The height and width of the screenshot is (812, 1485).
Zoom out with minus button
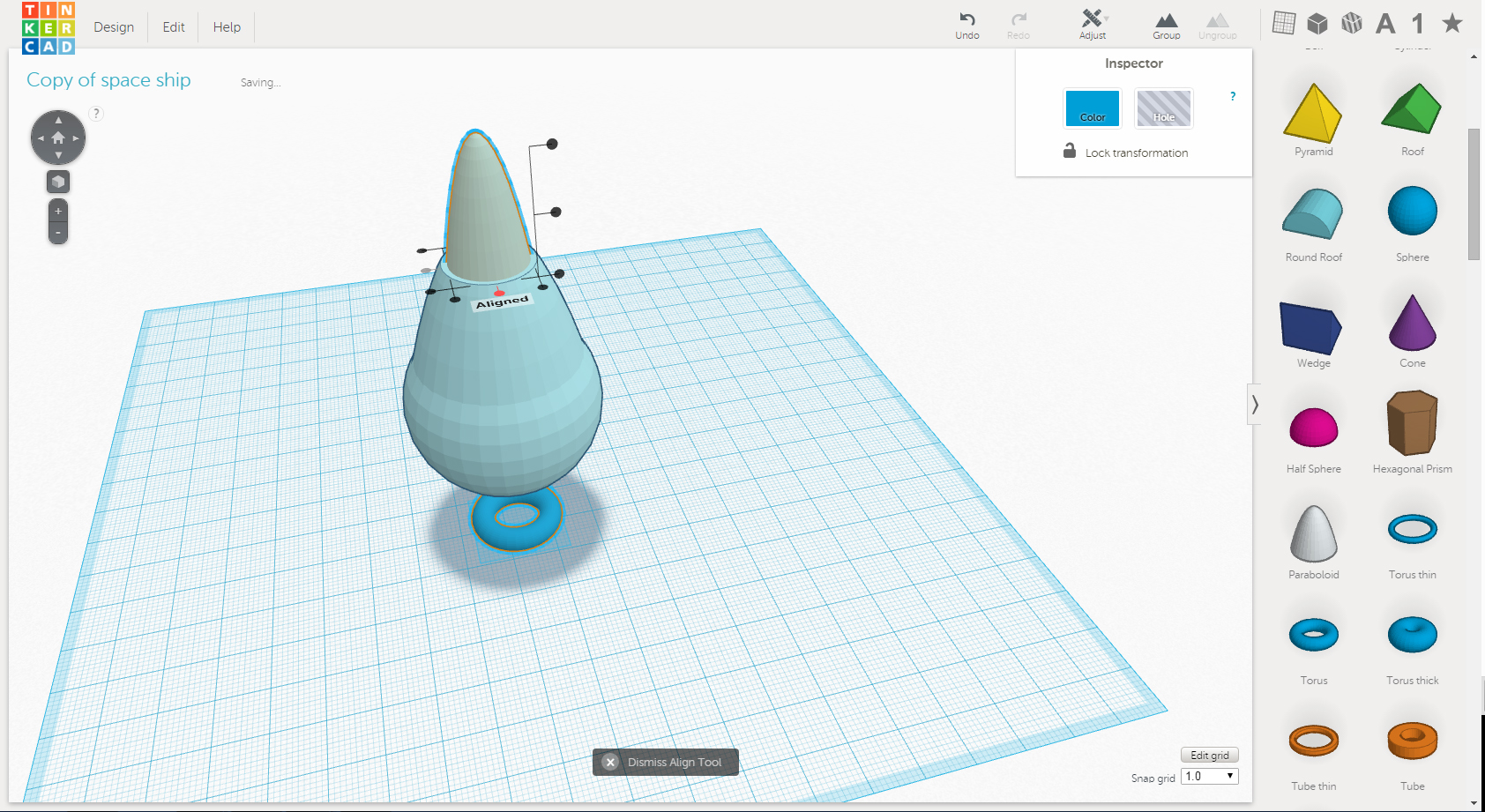[x=58, y=234]
